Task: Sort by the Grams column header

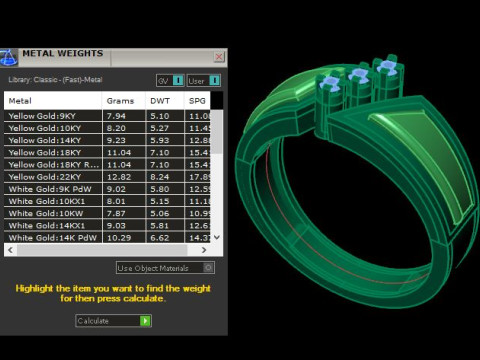Action: (124, 101)
